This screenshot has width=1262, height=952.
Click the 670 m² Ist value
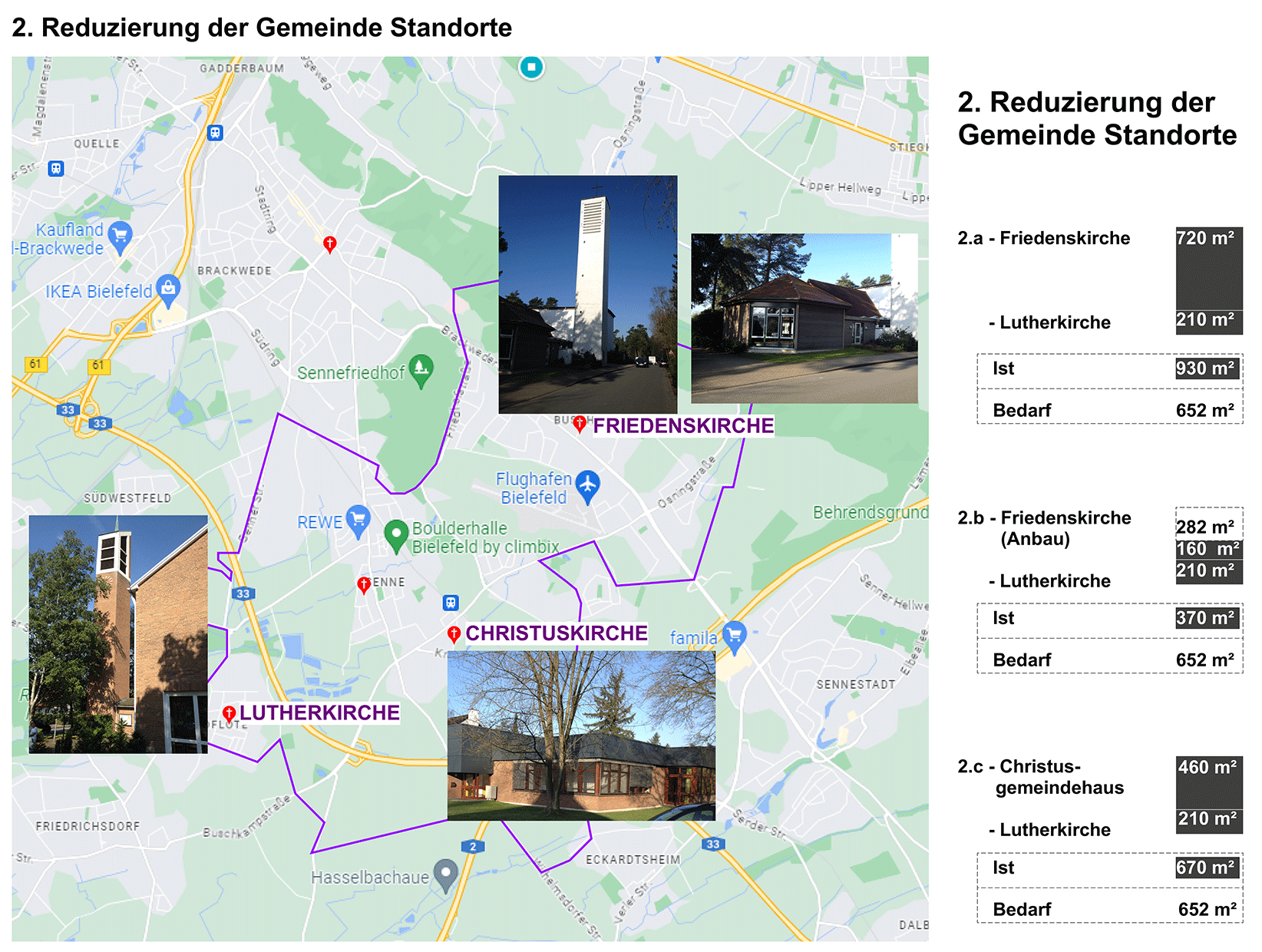click(x=1207, y=868)
